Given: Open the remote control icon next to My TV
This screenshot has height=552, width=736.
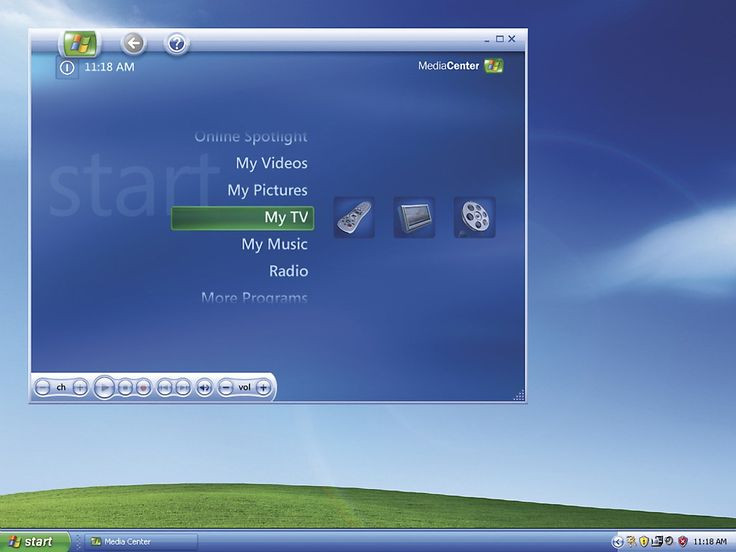Looking at the screenshot, I should [354, 217].
